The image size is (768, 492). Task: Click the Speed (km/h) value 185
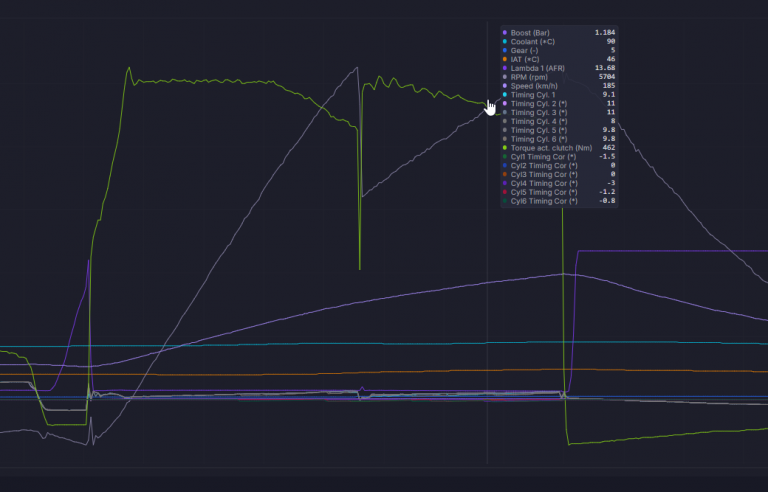click(609, 86)
